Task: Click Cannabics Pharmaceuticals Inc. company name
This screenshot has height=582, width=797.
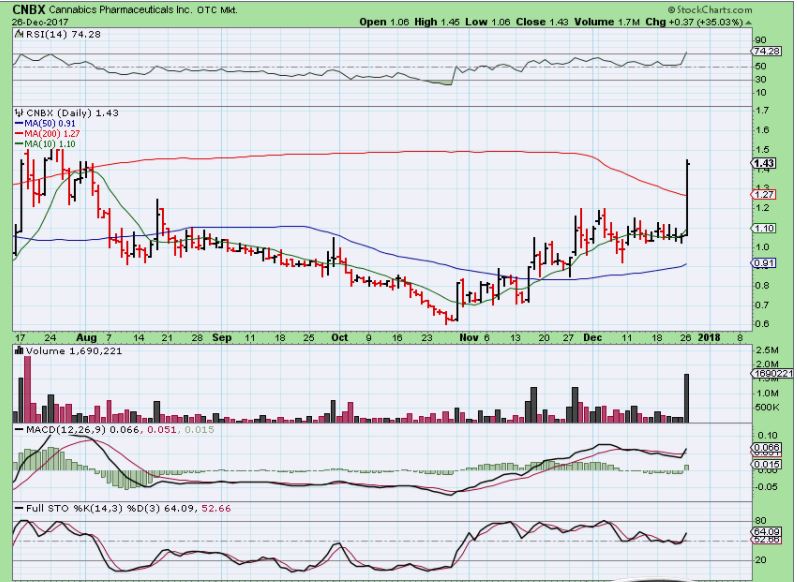Action: pos(120,10)
